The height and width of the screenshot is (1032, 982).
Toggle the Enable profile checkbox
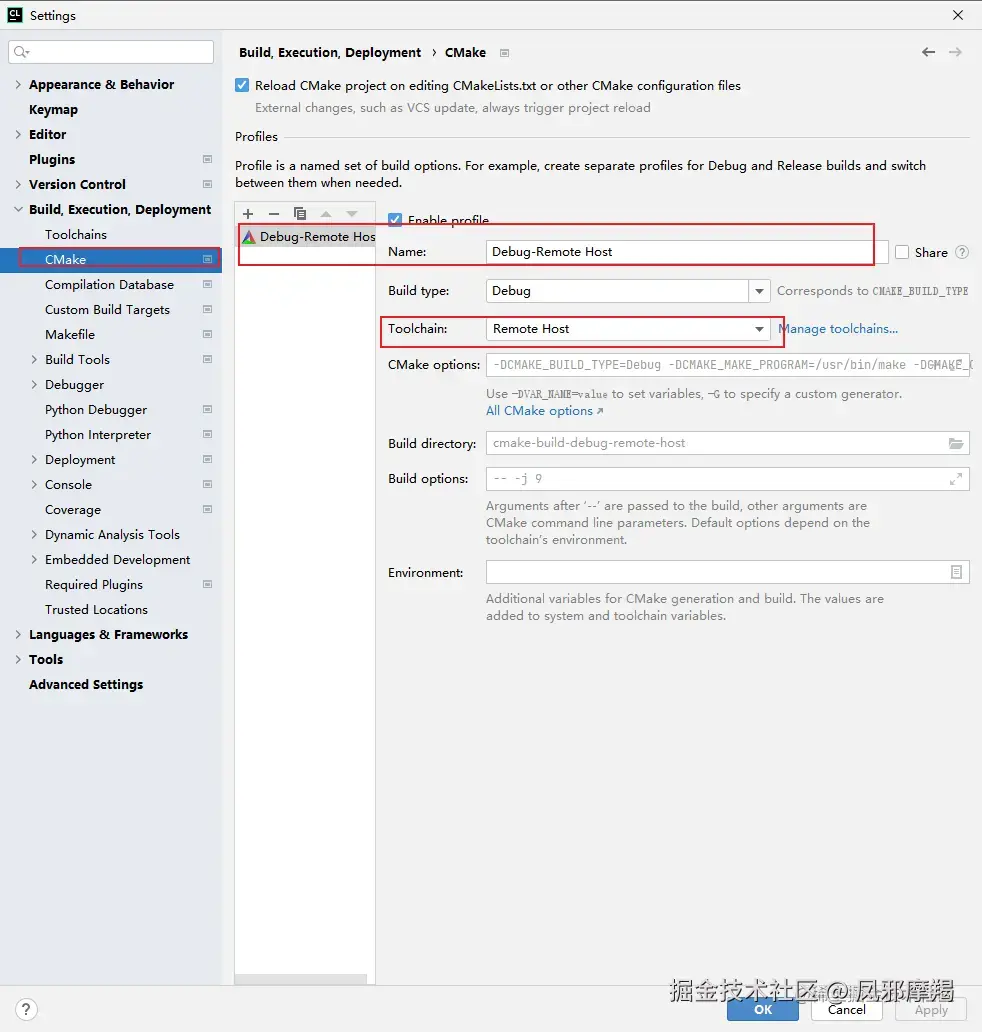pyautogui.click(x=395, y=220)
